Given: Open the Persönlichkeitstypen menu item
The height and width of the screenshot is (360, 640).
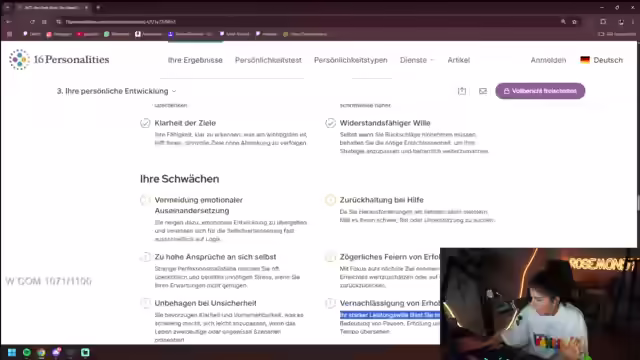Looking at the screenshot, I should 351,60.
